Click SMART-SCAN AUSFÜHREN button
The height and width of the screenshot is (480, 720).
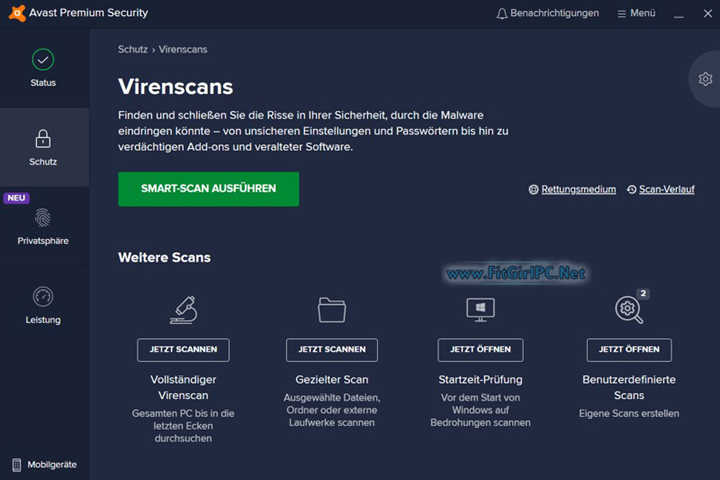point(208,189)
